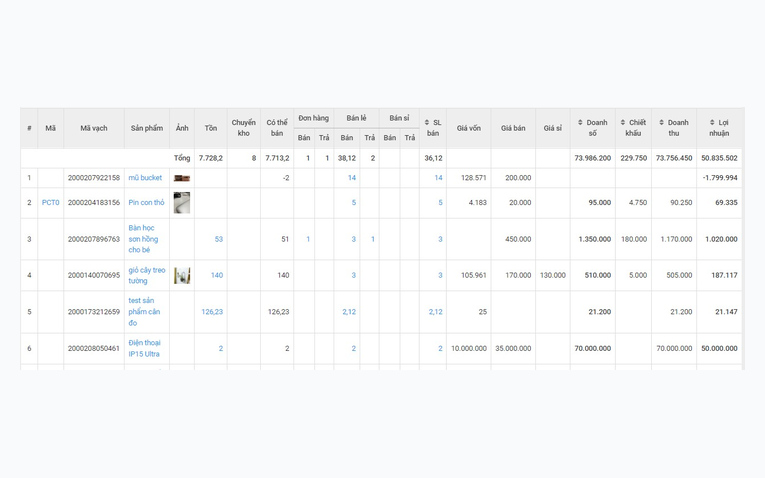Image resolution: width=765 pixels, height=478 pixels.
Task: Click revenue 70.000.000 in Doanh số column
Action: [593, 348]
